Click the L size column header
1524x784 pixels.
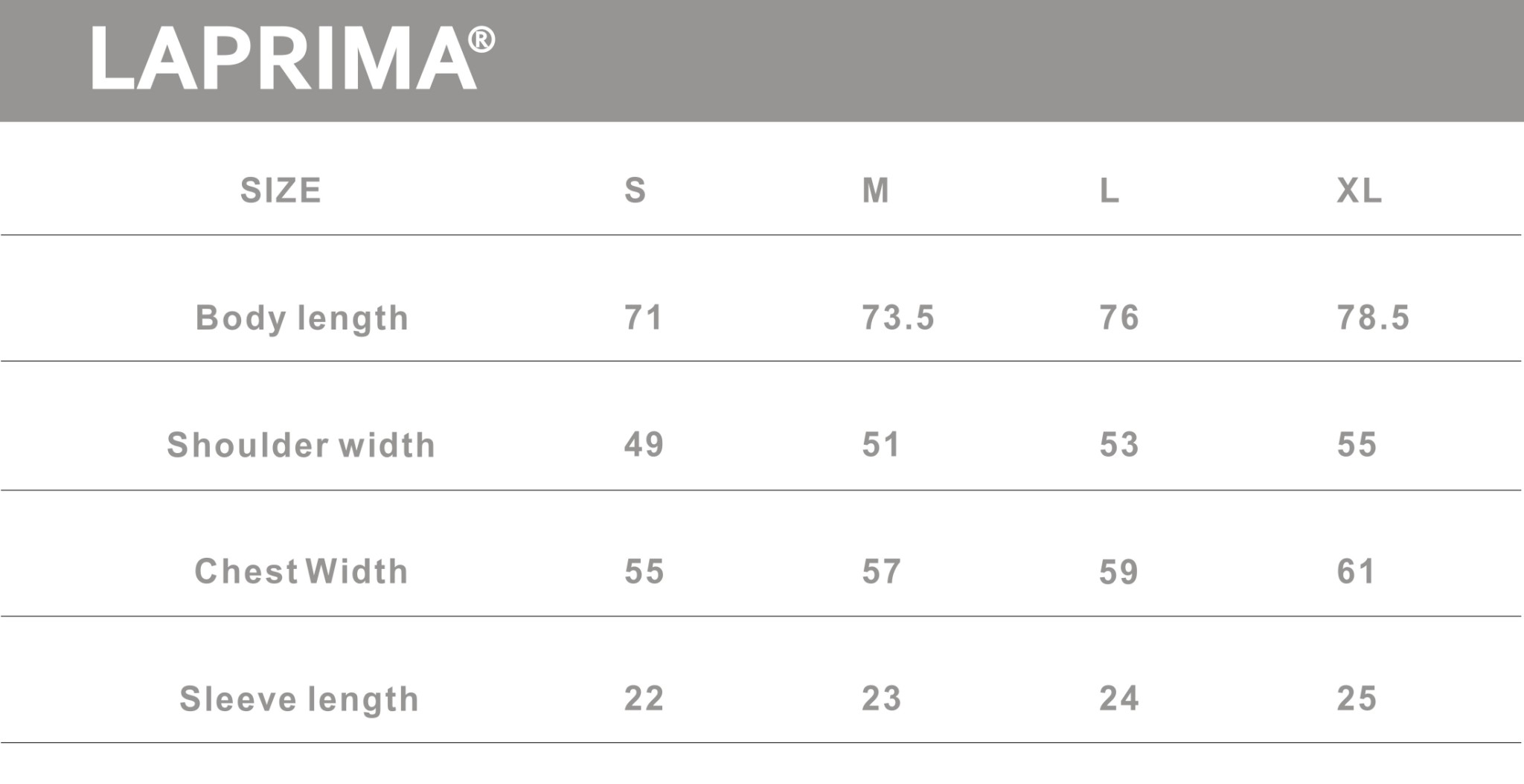point(1109,190)
